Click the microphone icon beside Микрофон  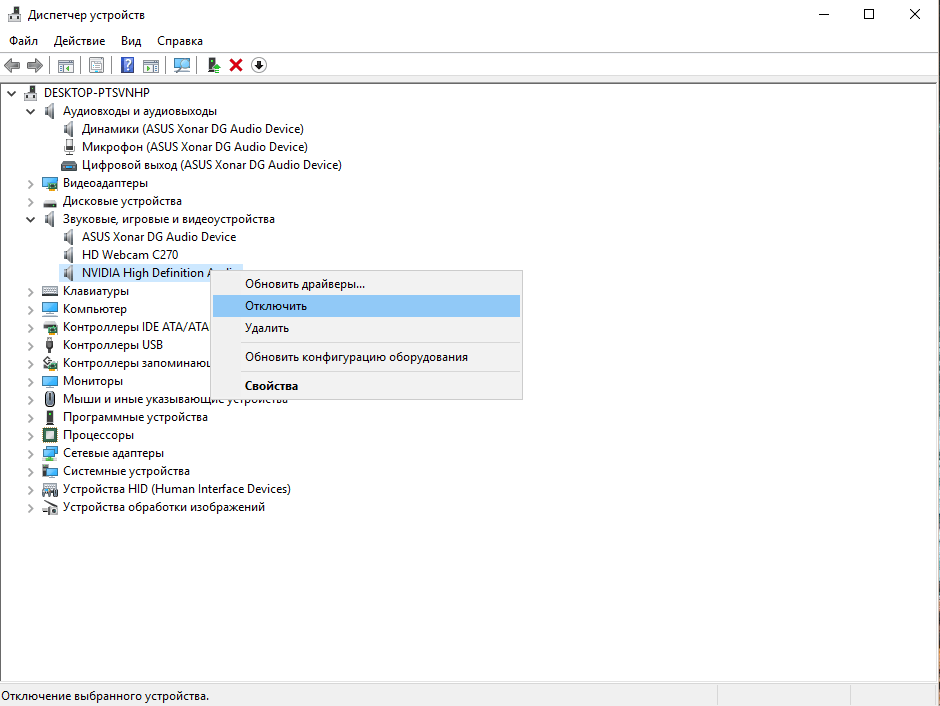tap(70, 147)
